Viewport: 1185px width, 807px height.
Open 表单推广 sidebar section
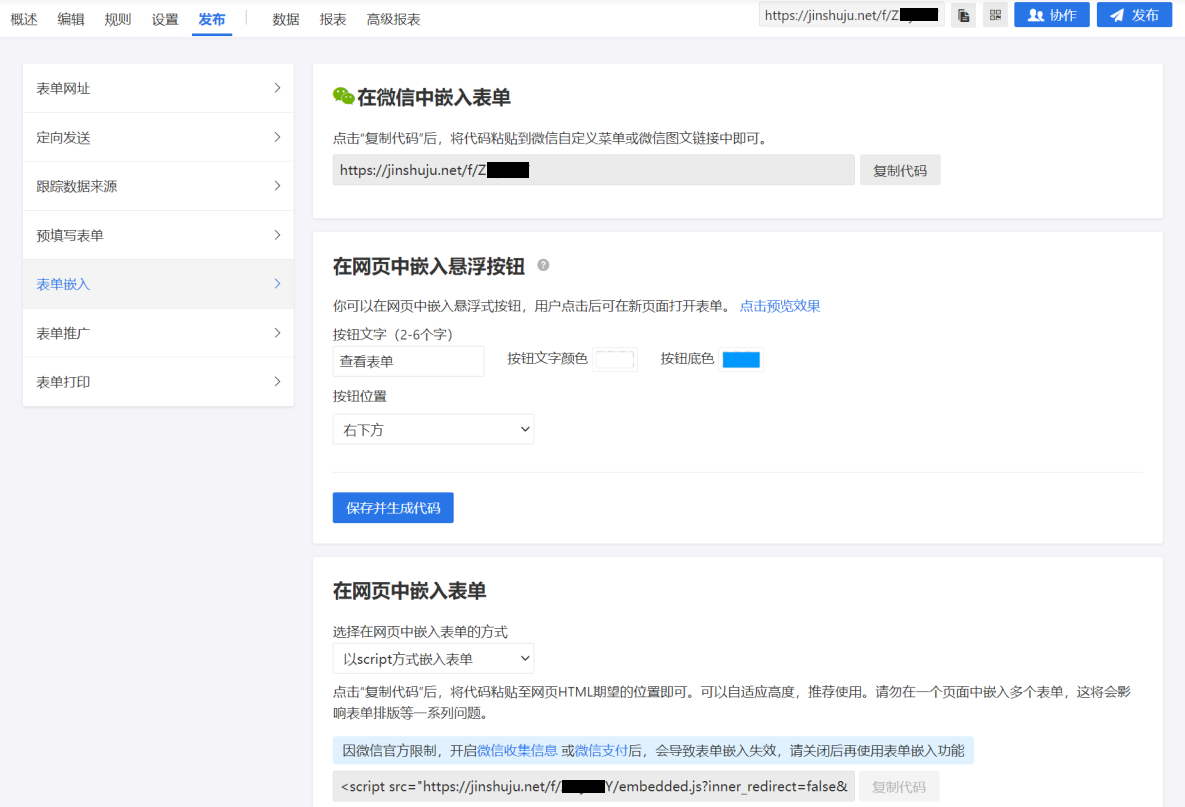click(x=158, y=333)
